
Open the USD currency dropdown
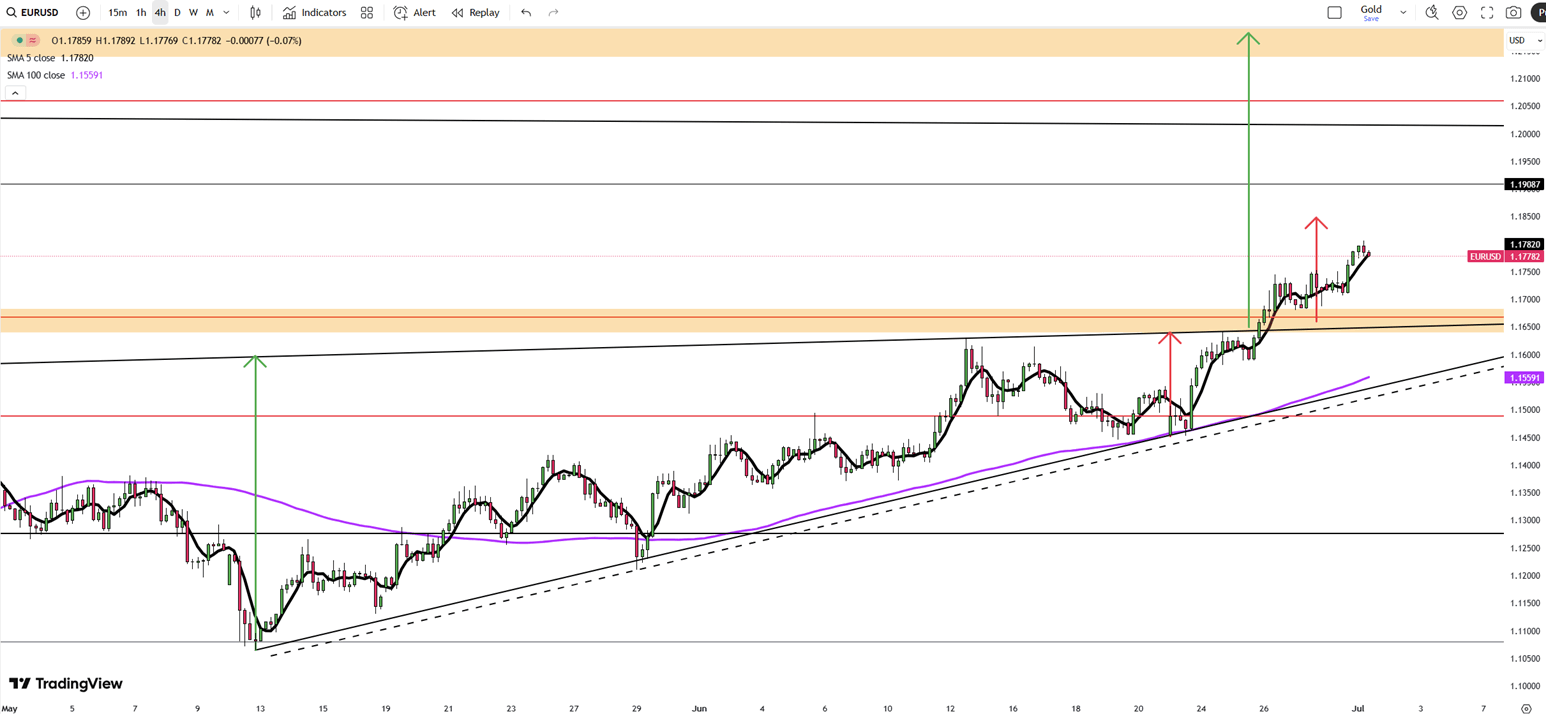[x=1524, y=41]
